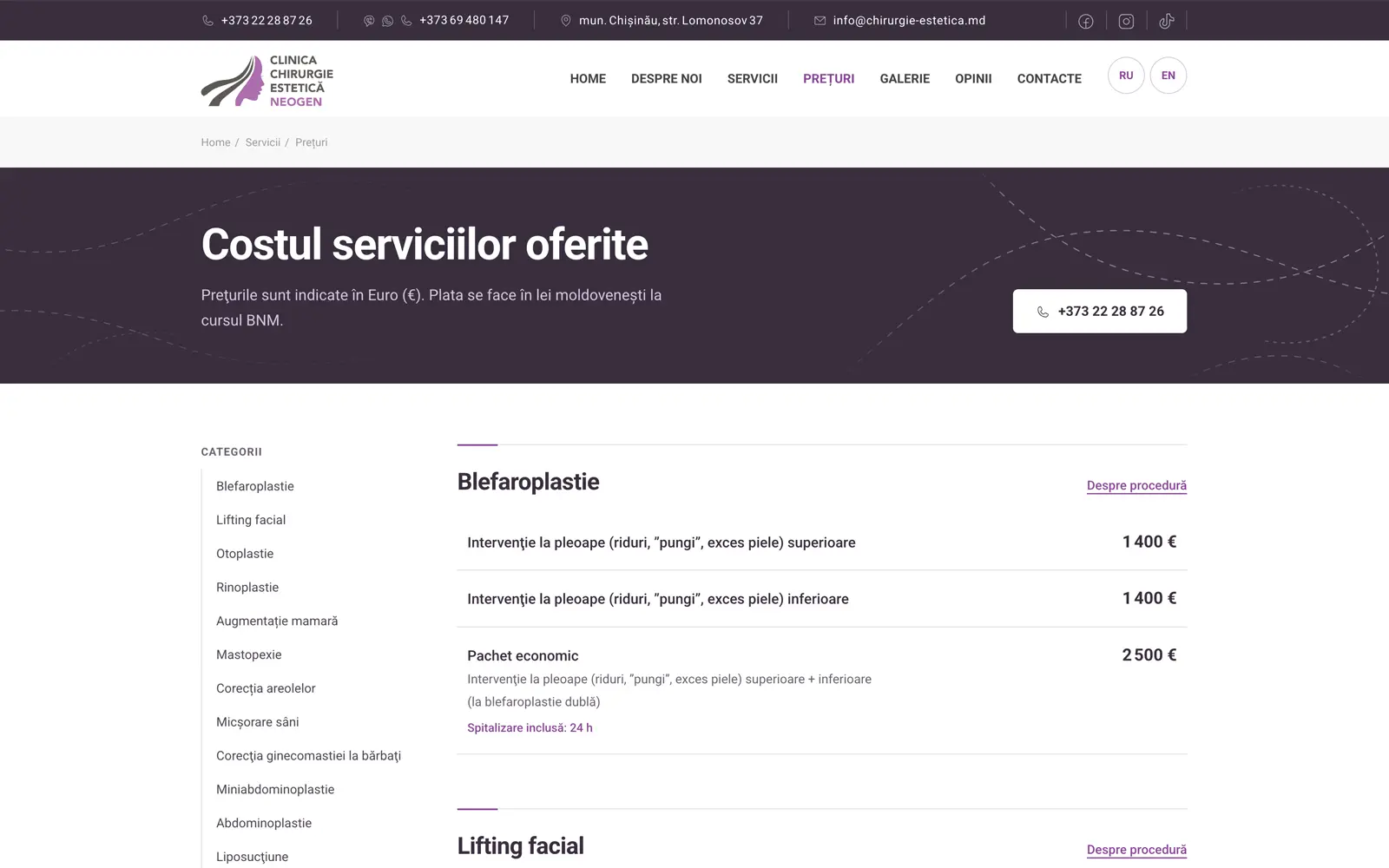Open the OPINII page
Viewport: 1389px width, 868px height.
pos(973,79)
